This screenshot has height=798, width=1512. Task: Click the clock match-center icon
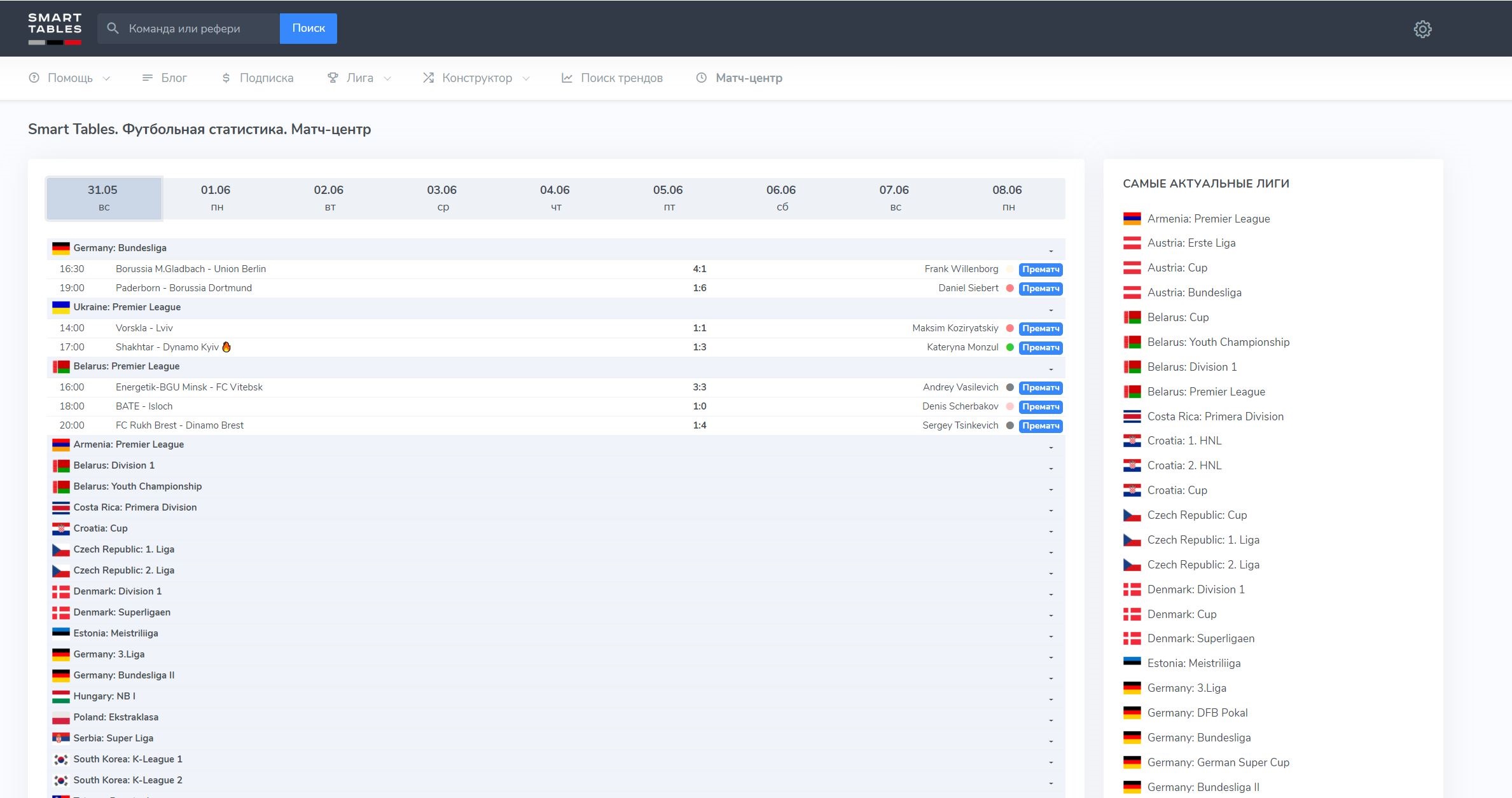(701, 78)
